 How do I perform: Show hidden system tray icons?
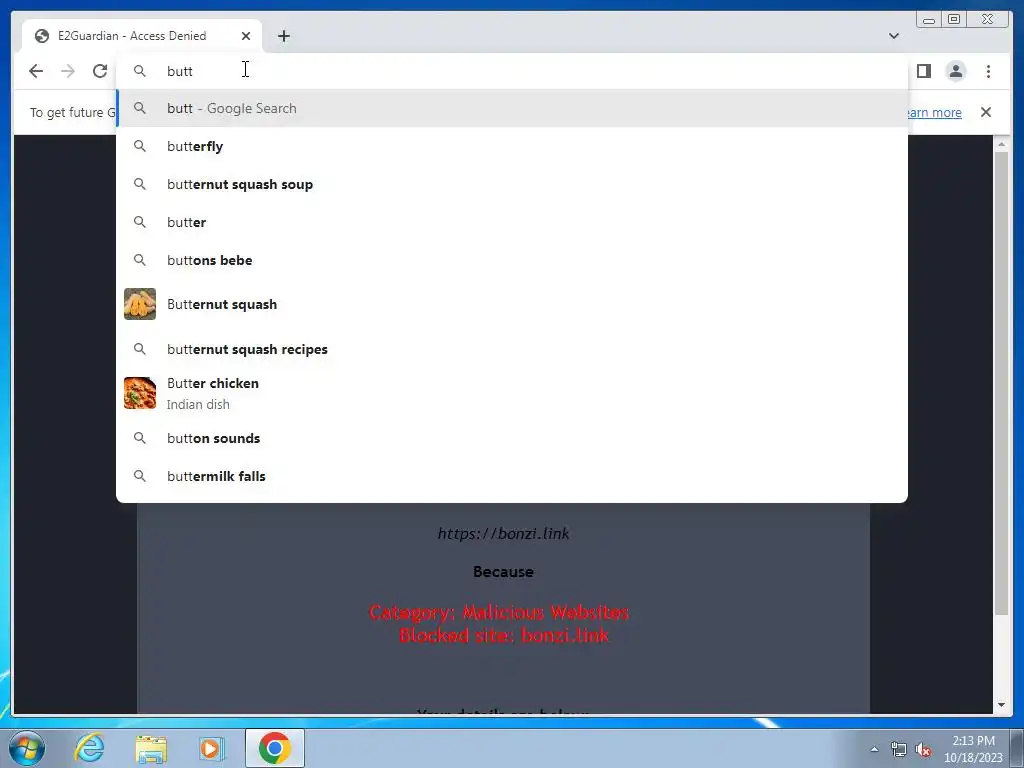(874, 749)
